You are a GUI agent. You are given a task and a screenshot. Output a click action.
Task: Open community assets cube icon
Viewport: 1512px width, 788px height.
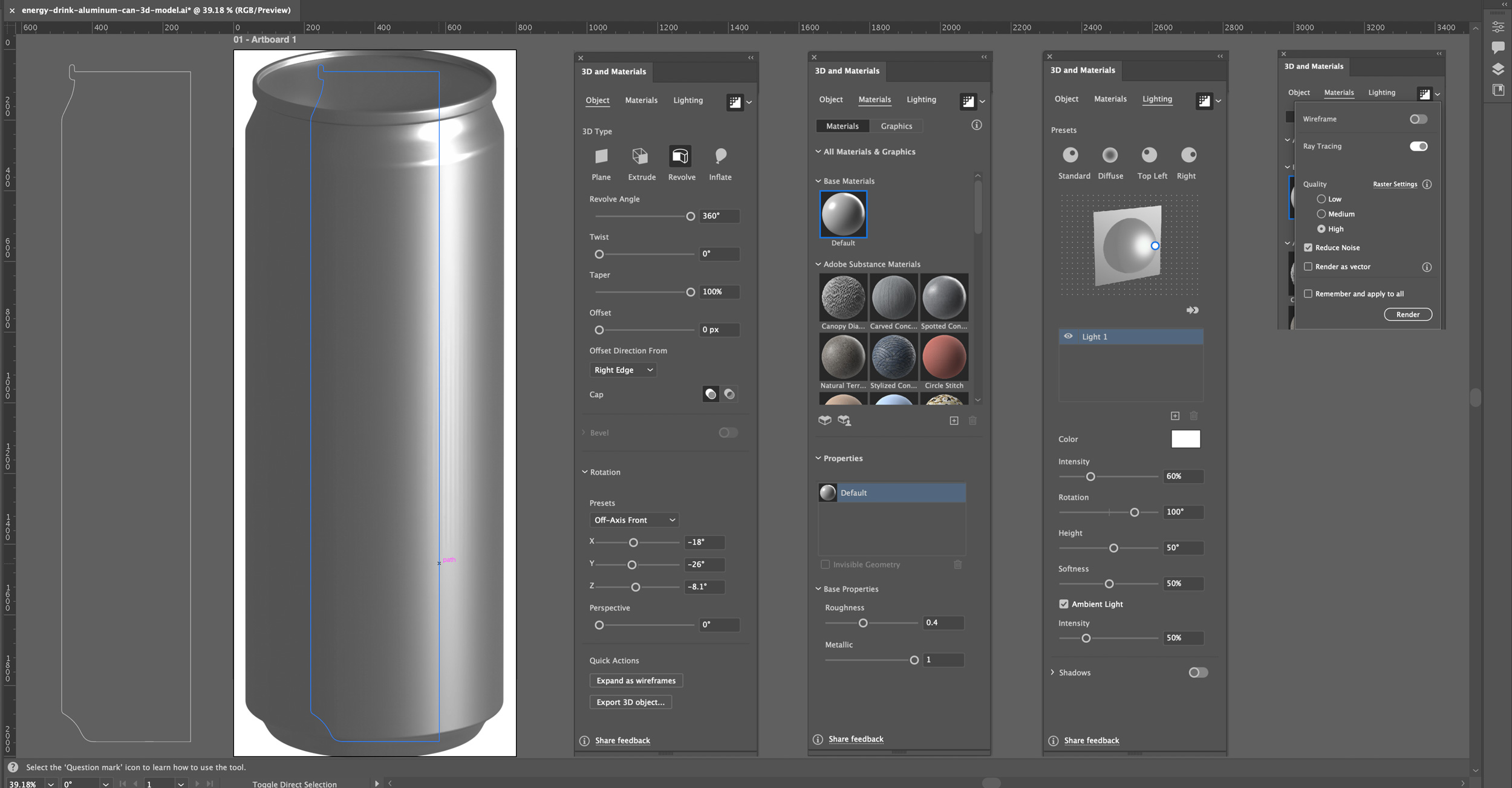pyautogui.click(x=844, y=420)
